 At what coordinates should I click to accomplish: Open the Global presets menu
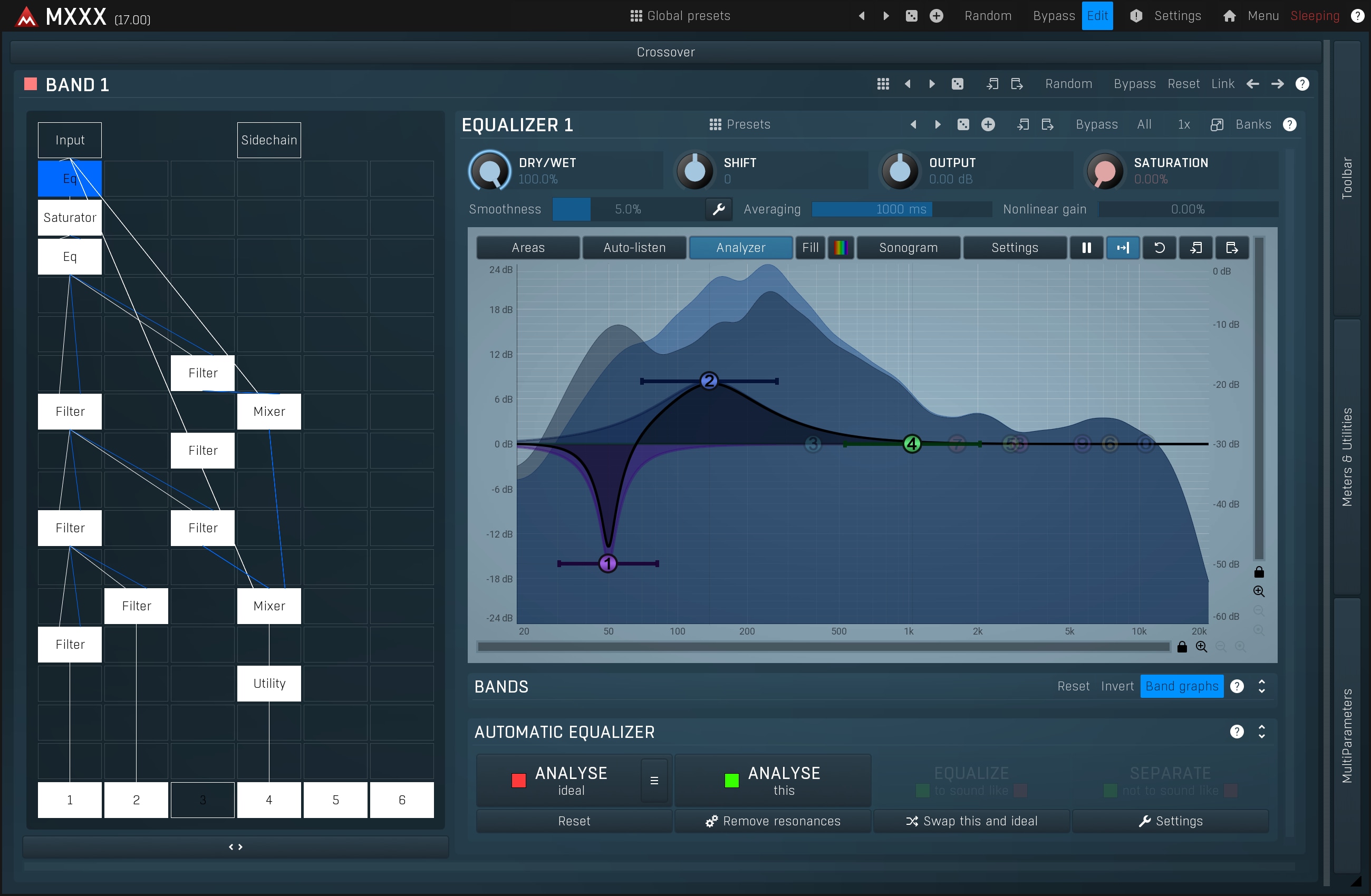tap(680, 15)
